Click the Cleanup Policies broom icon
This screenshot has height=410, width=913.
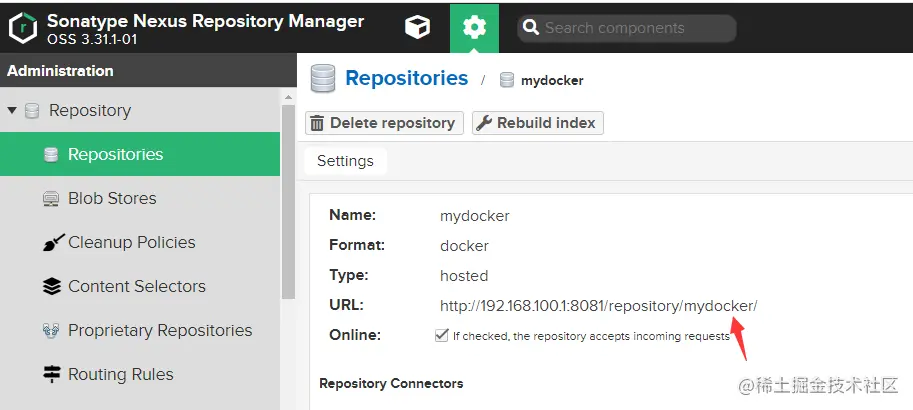click(x=53, y=242)
